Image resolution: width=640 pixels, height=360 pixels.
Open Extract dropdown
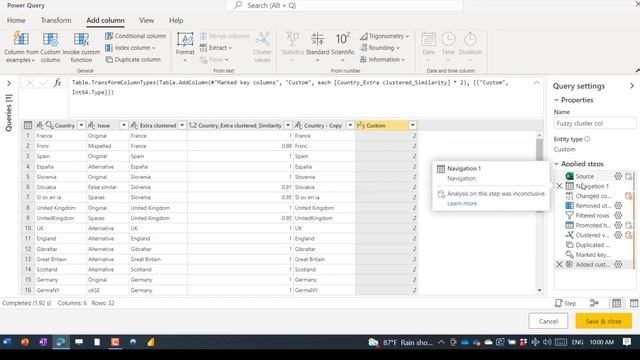(x=216, y=48)
